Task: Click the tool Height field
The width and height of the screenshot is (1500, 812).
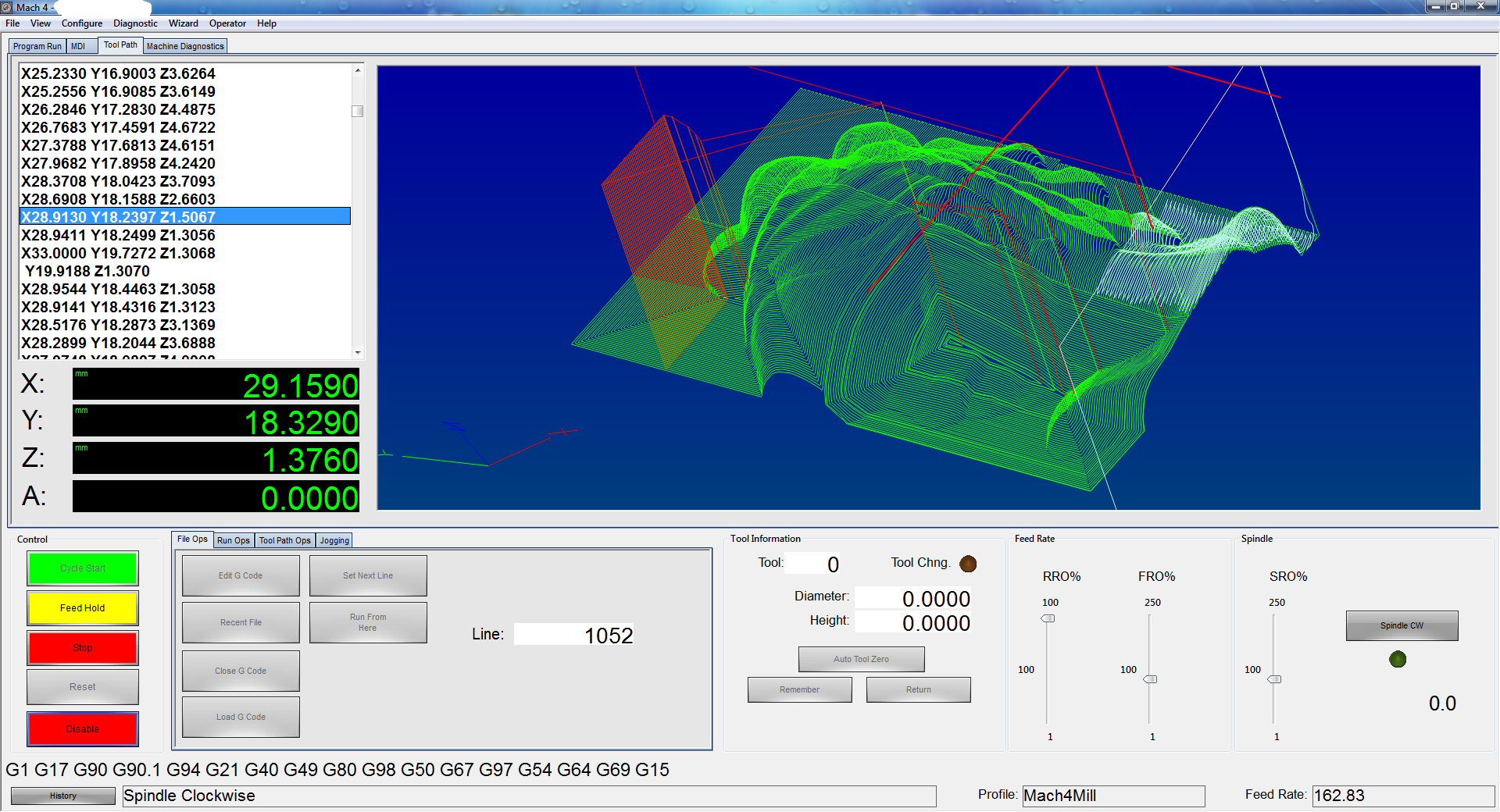Action: [x=913, y=622]
